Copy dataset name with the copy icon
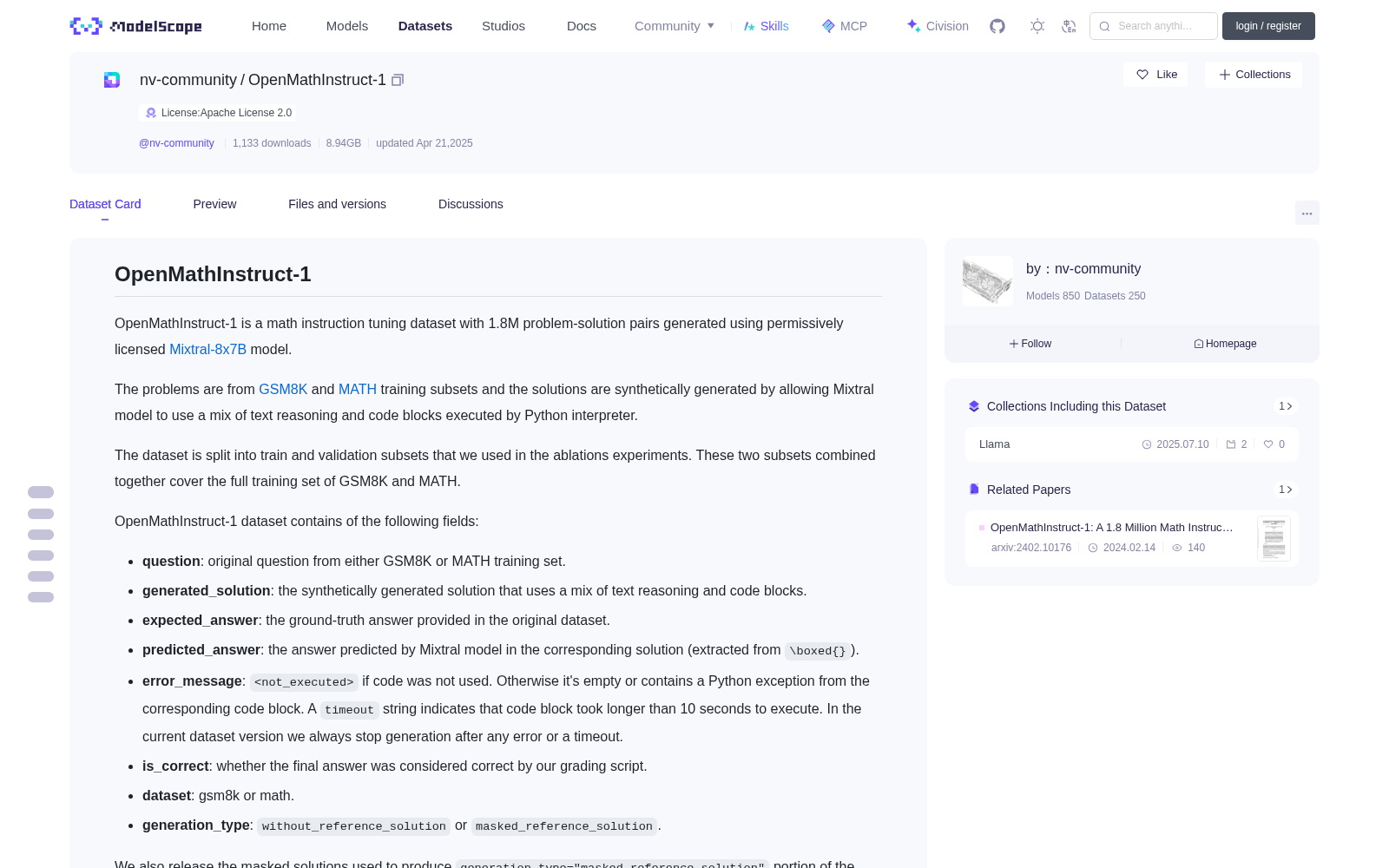The width and height of the screenshot is (1389, 868). (x=398, y=80)
